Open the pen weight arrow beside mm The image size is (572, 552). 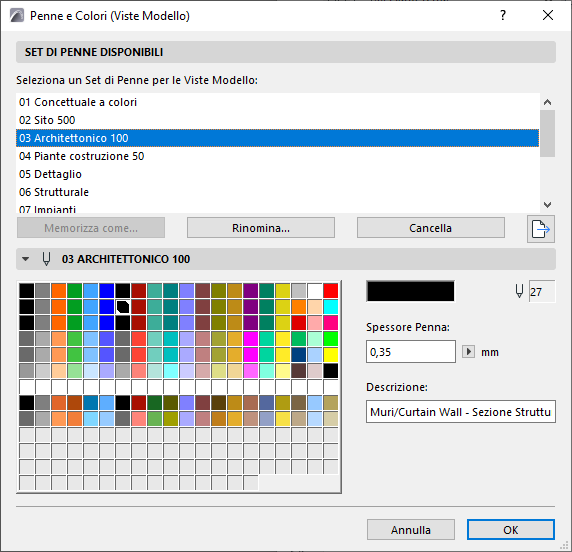[468, 352]
